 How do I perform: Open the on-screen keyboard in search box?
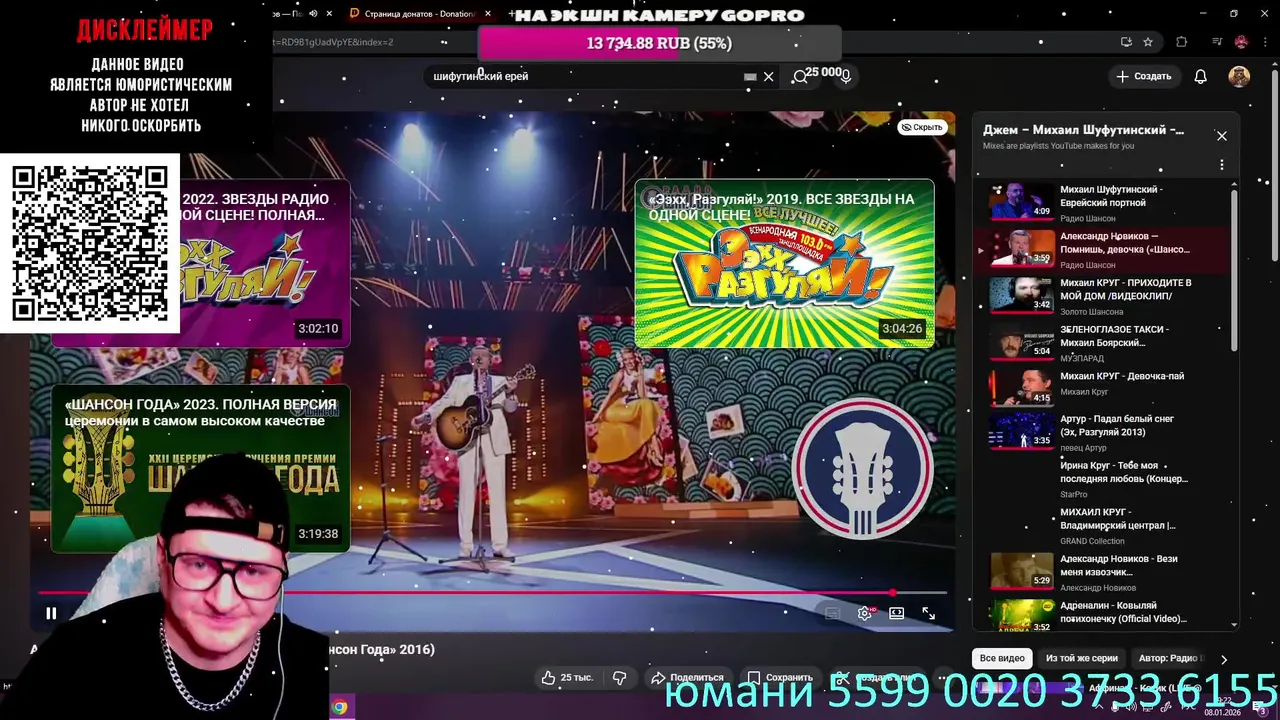tap(750, 77)
